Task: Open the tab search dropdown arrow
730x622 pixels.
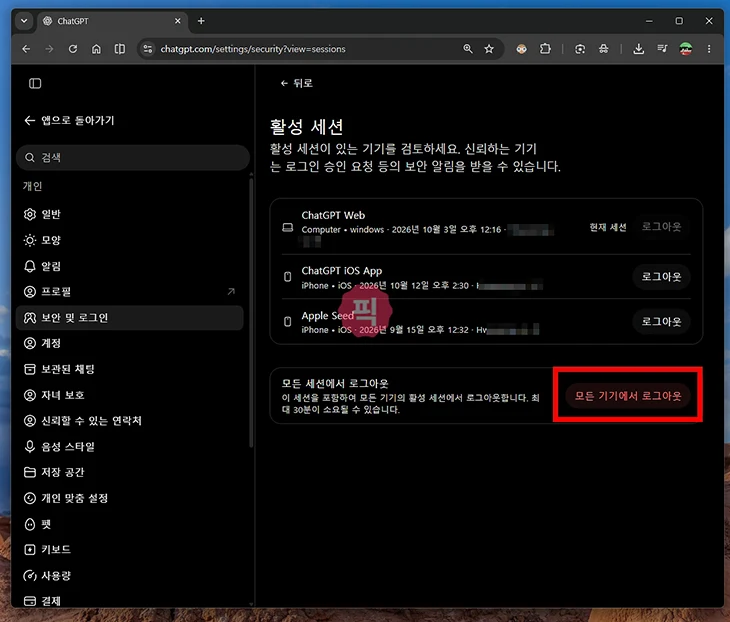Action: pos(24,21)
